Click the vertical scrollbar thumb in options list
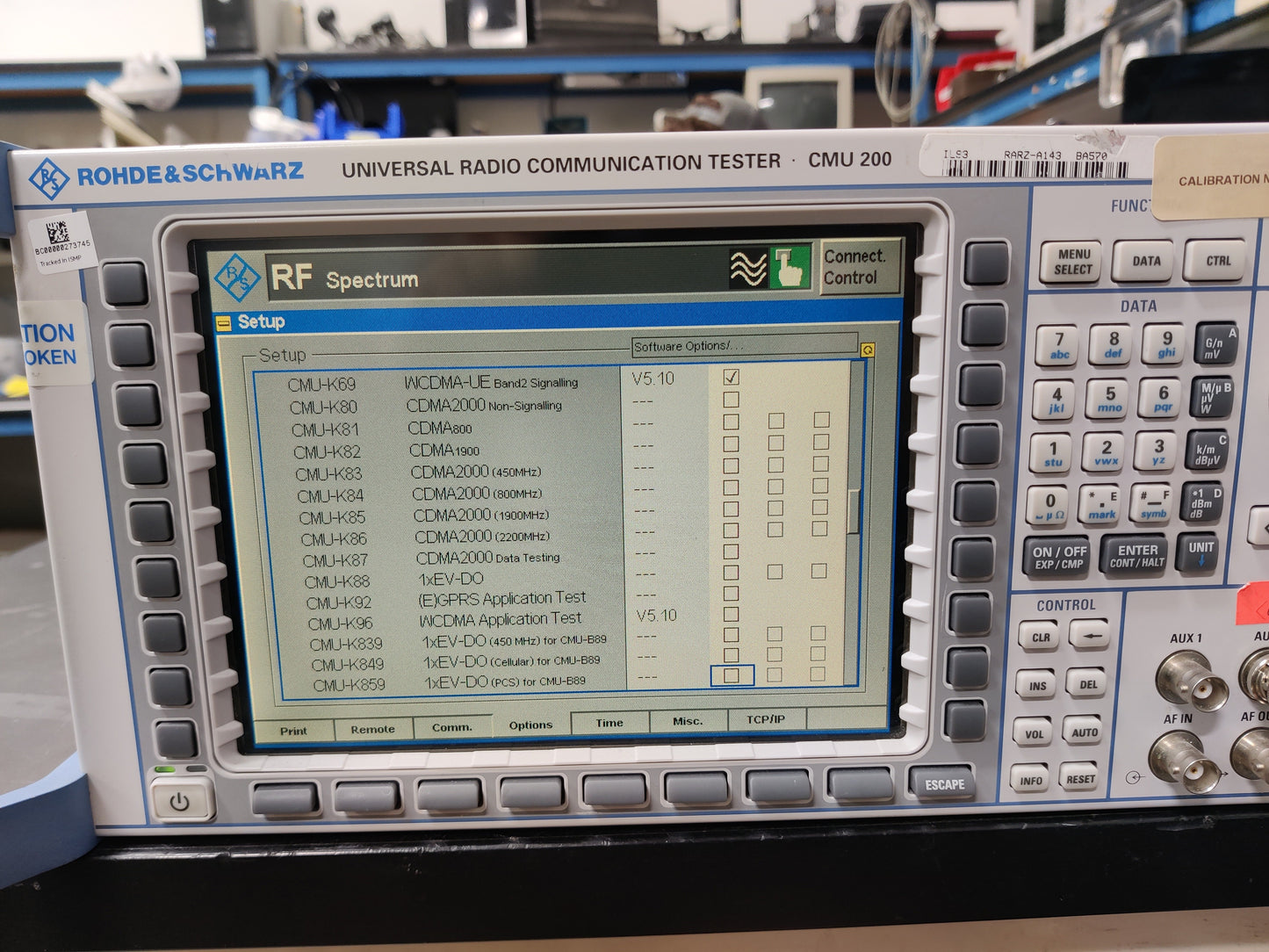Viewport: 1269px width, 952px height. (x=853, y=511)
